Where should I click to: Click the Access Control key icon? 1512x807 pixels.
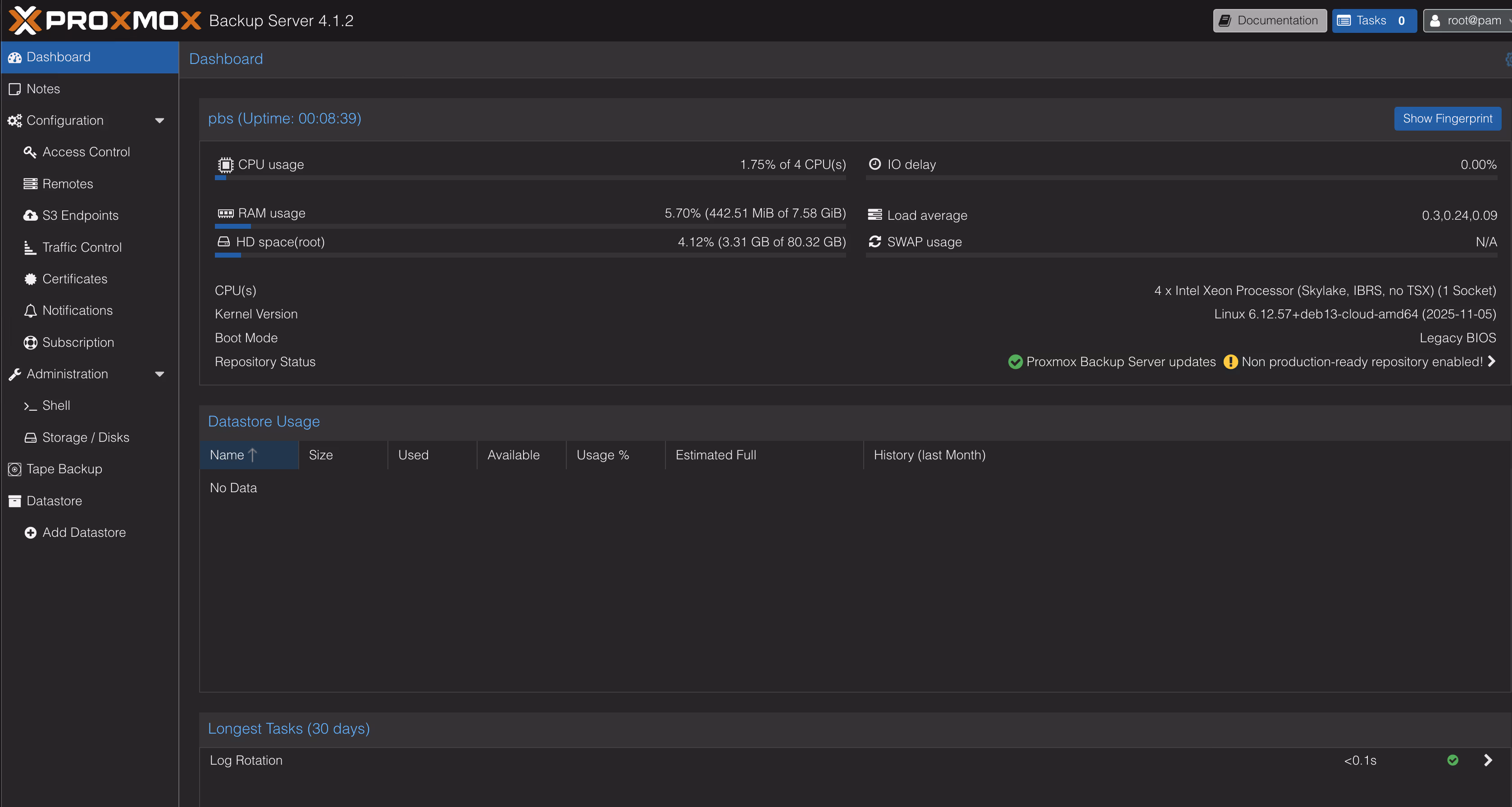coord(30,152)
